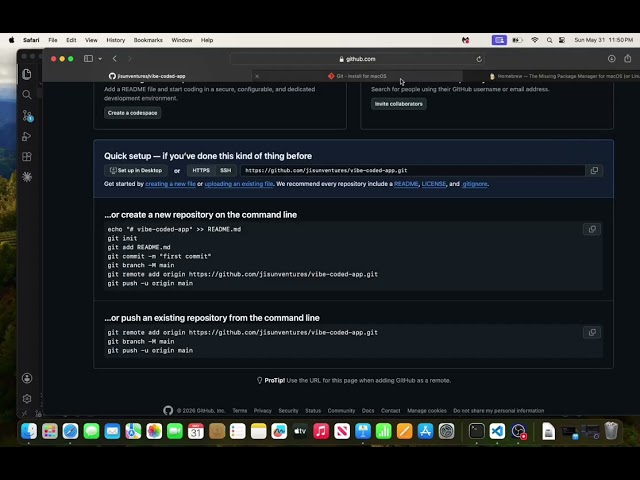Open the Privacy footer link
The image size is (640, 480).
(x=262, y=411)
